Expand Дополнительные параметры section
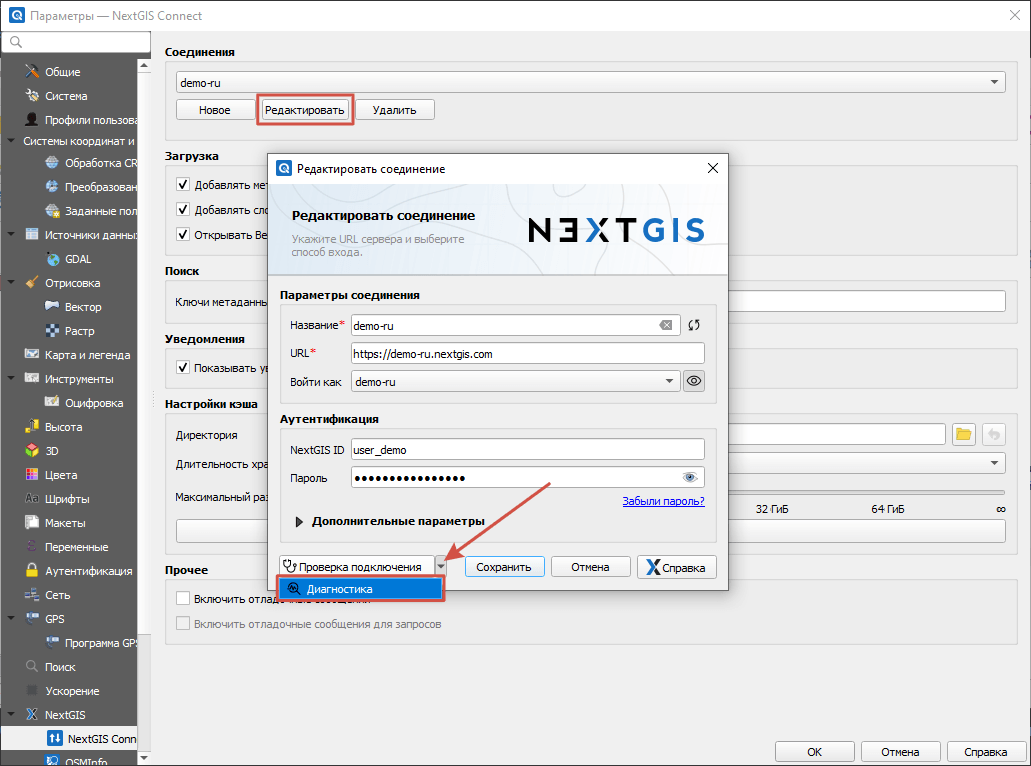Viewport: 1031px width, 766px height. [299, 521]
